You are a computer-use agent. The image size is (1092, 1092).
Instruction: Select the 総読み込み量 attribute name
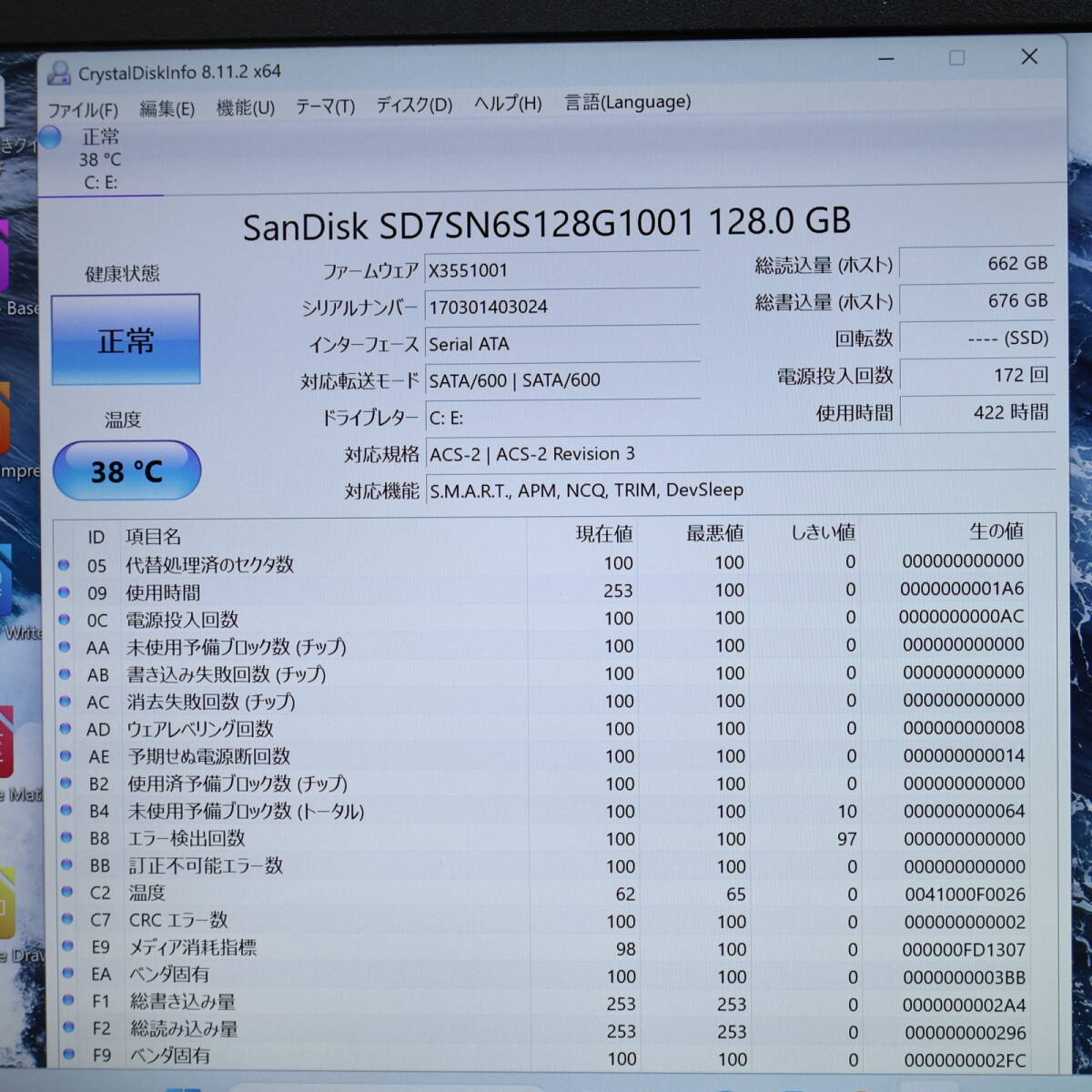(x=185, y=1029)
